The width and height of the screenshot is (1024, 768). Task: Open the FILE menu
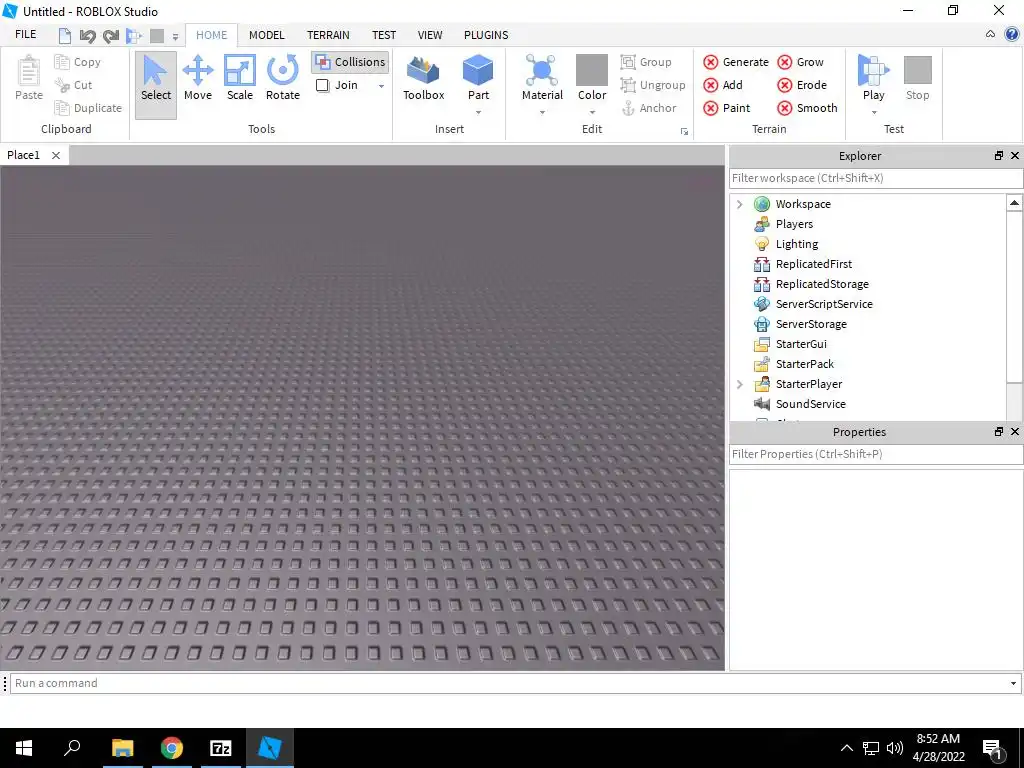click(25, 34)
